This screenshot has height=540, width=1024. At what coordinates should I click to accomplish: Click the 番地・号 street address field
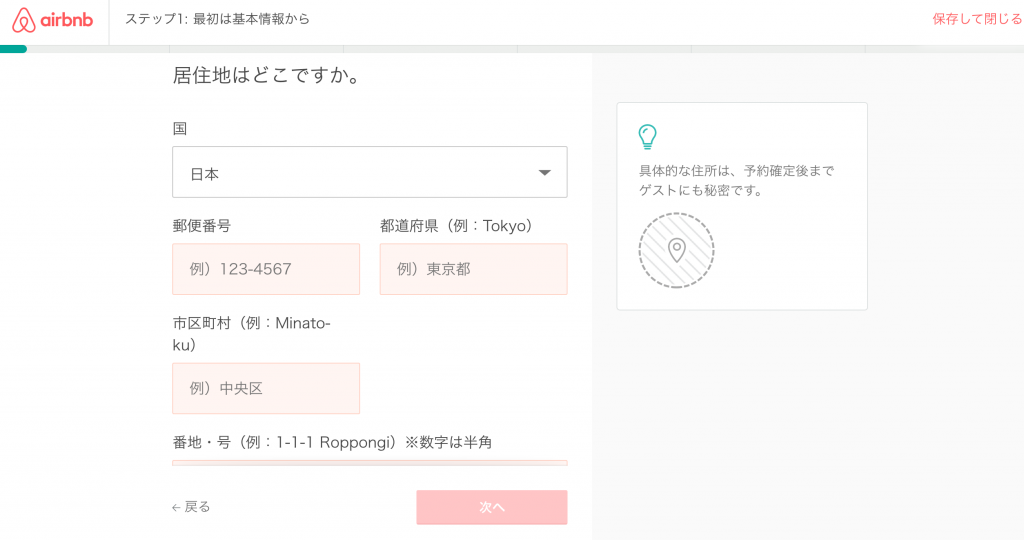[369, 463]
